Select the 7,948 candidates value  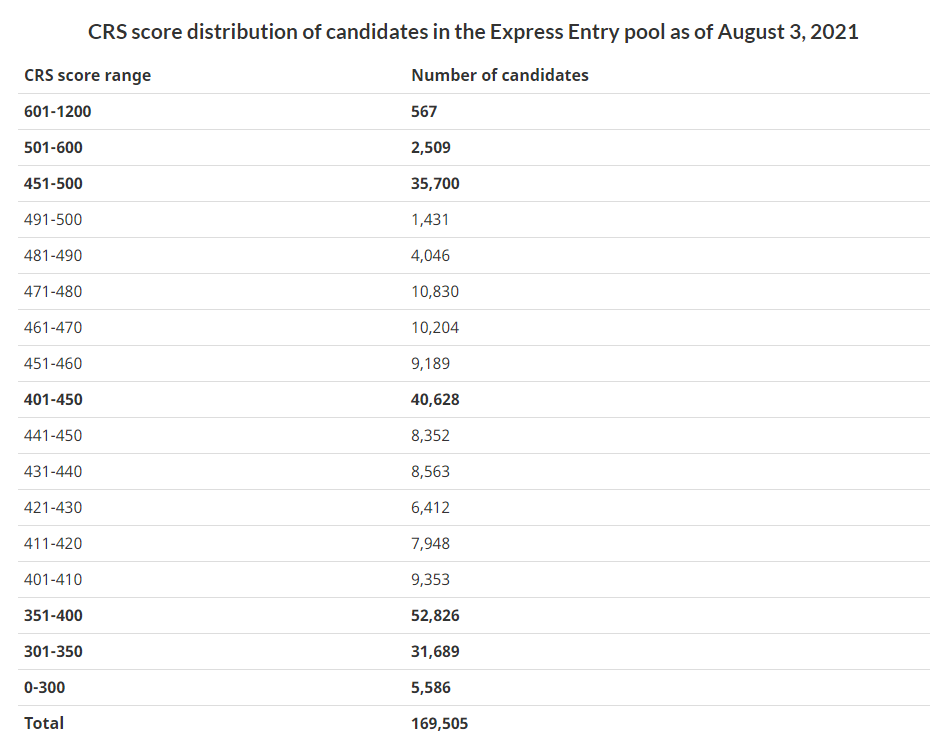(x=431, y=543)
